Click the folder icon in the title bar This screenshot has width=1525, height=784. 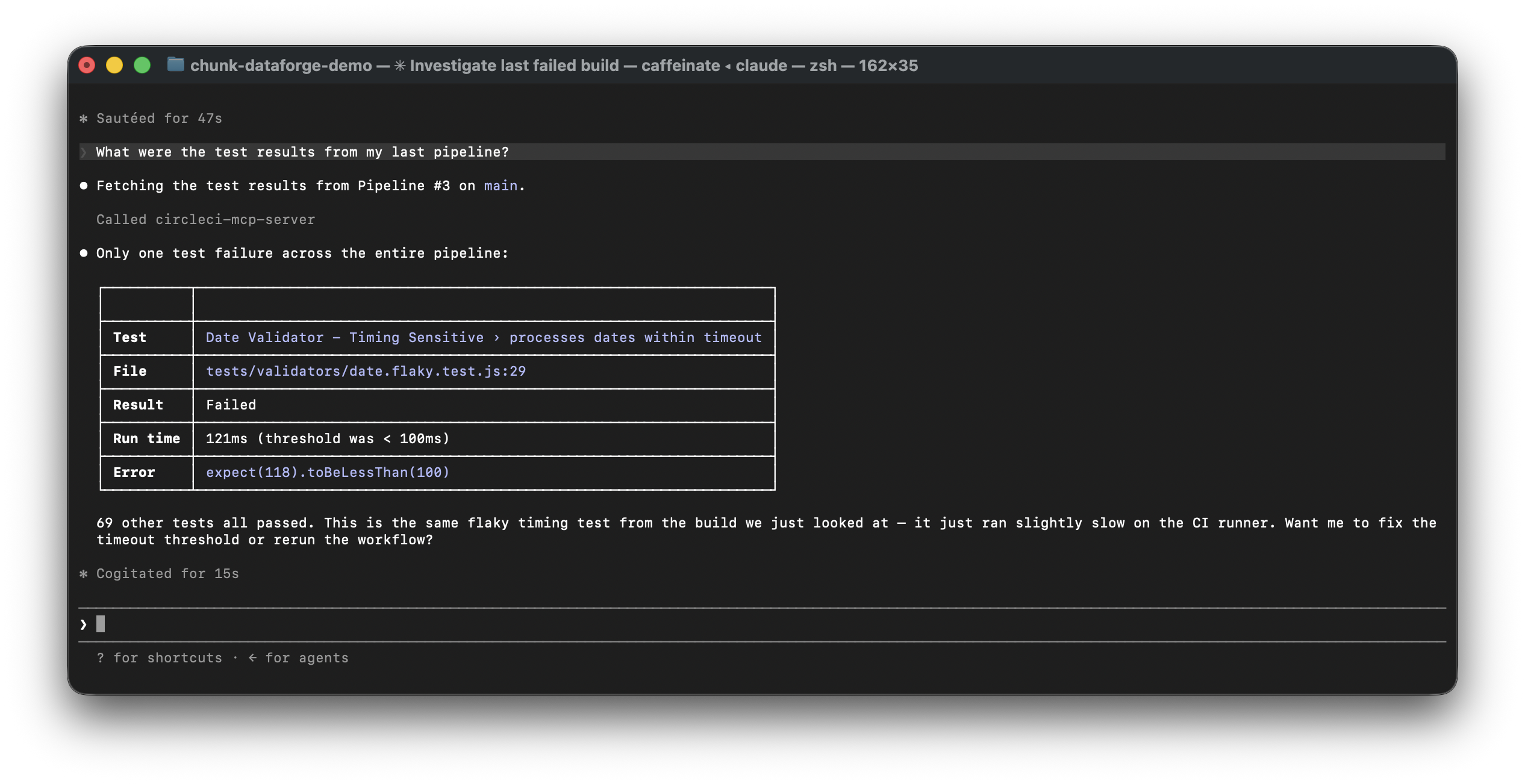pos(175,64)
